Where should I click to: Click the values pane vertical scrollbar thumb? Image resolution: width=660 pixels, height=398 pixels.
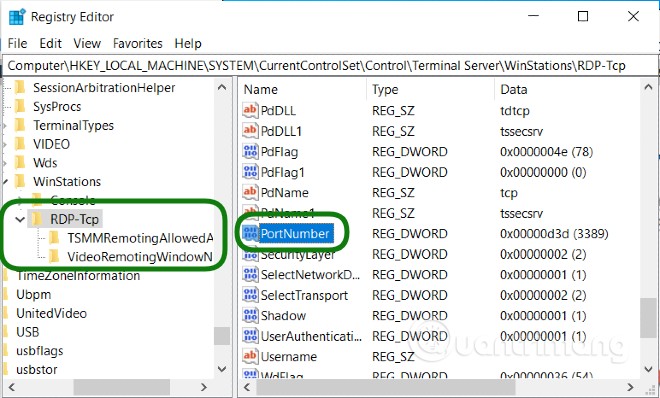[x=648, y=318]
